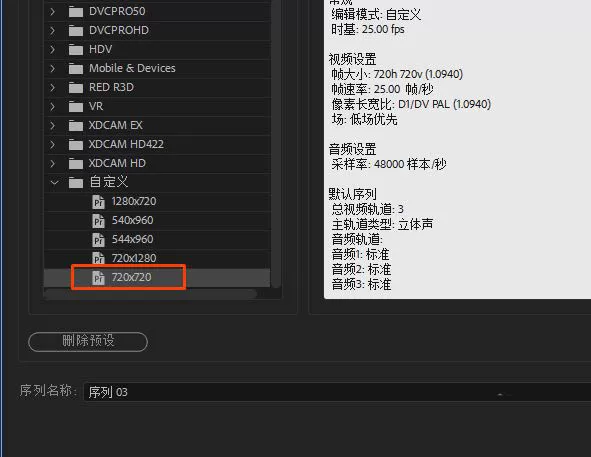Select the 720x1280 custom preset

134,258
